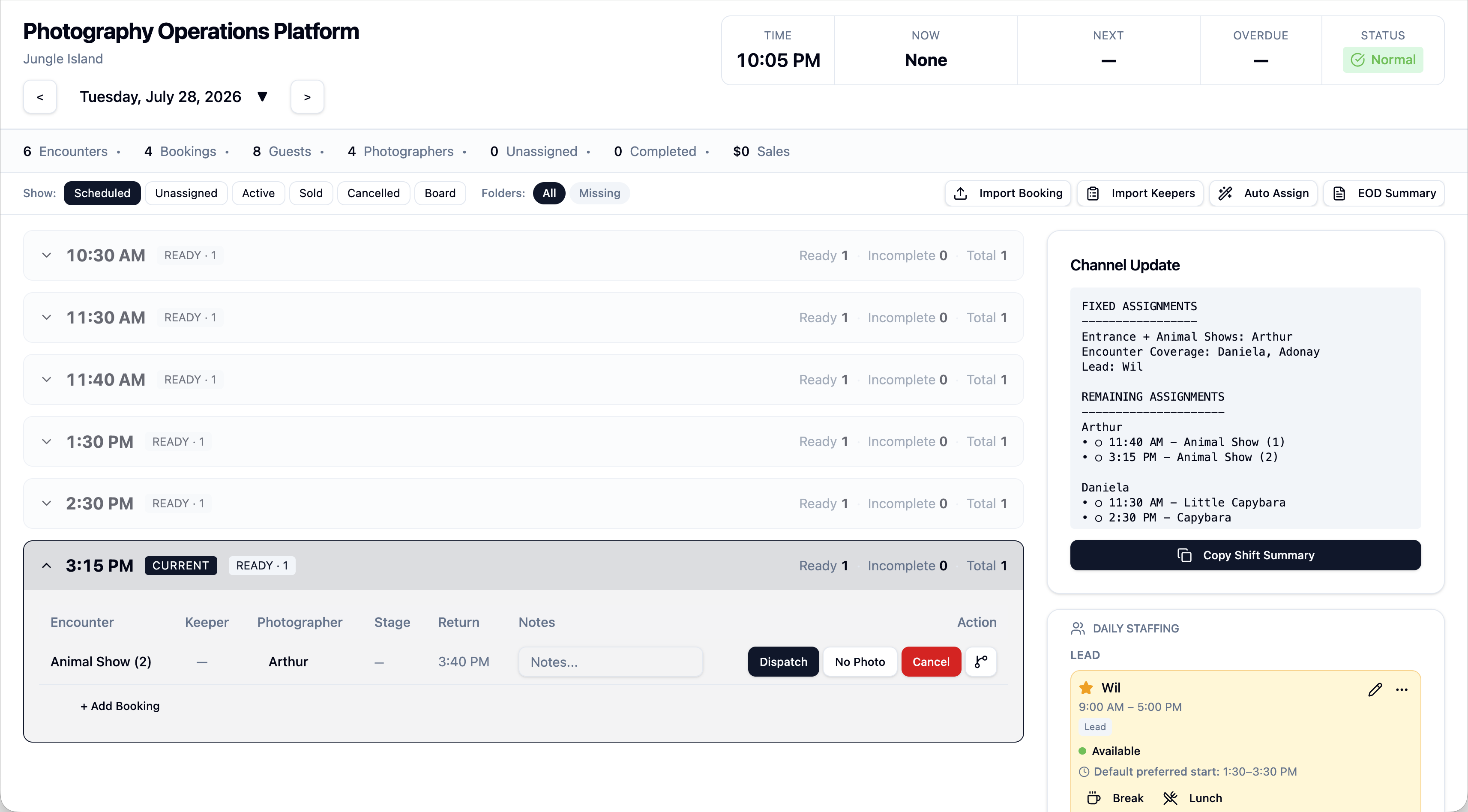Go to the next day
This screenshot has width=1468, height=812.
click(307, 97)
